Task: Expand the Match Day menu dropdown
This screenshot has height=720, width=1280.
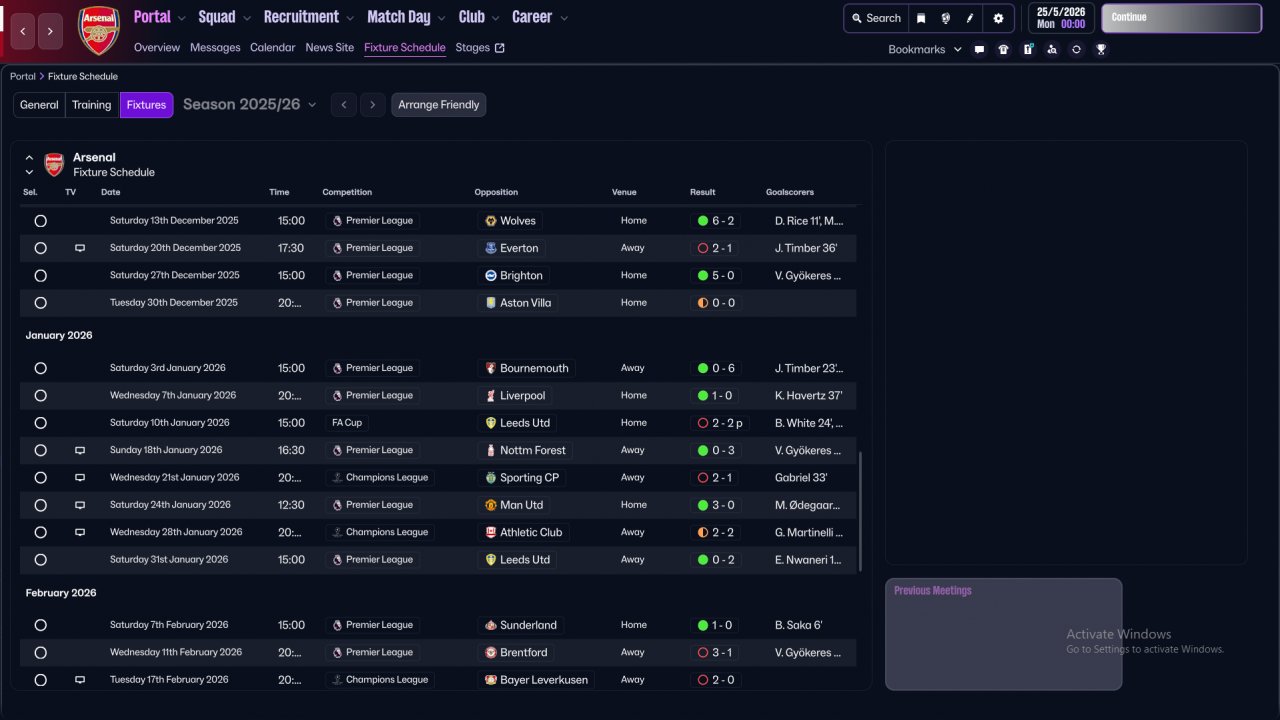Action: pyautogui.click(x=441, y=18)
